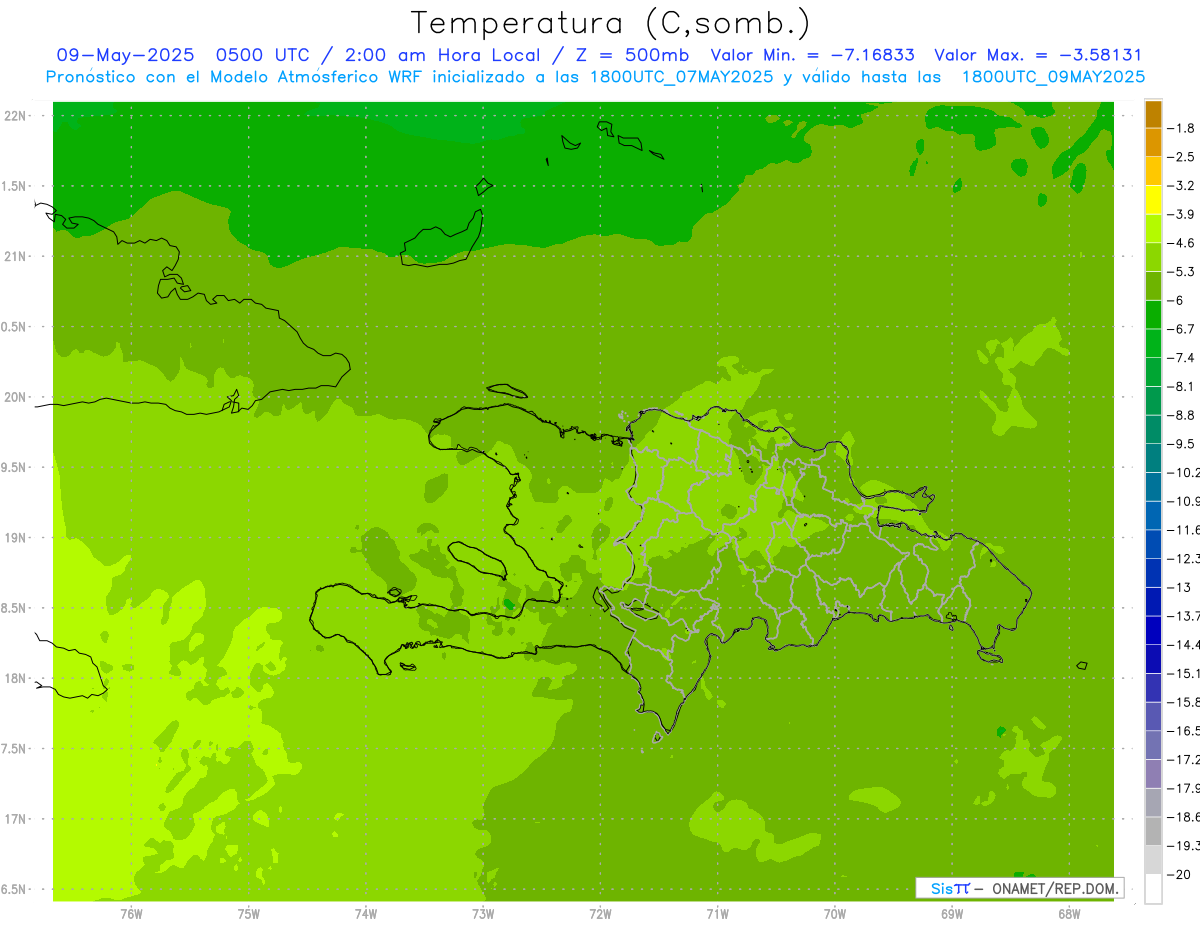Screen dimensions: 1200x927
Task: Click "Valor Max. = -3.58131" in header
Action: 1037,55
